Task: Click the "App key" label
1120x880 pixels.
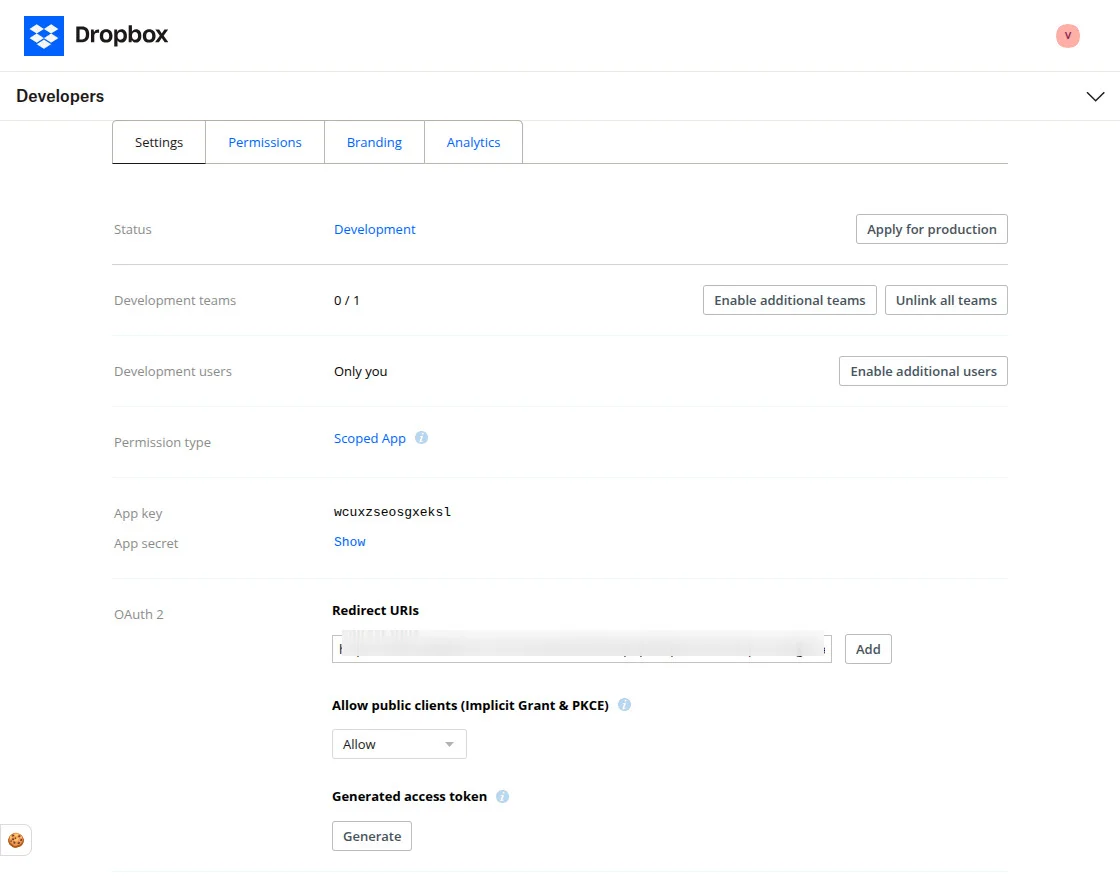Action: [x=138, y=514]
